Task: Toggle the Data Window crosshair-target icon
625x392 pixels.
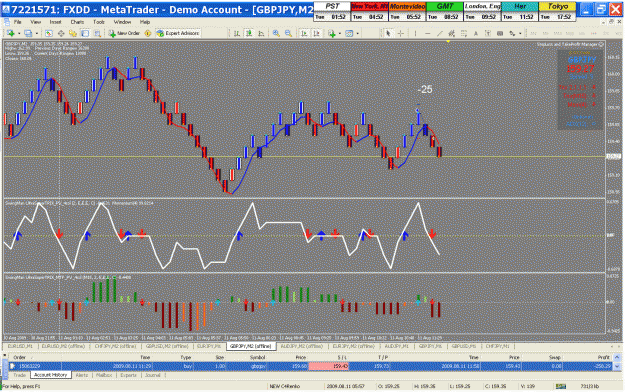Action: (x=61, y=33)
